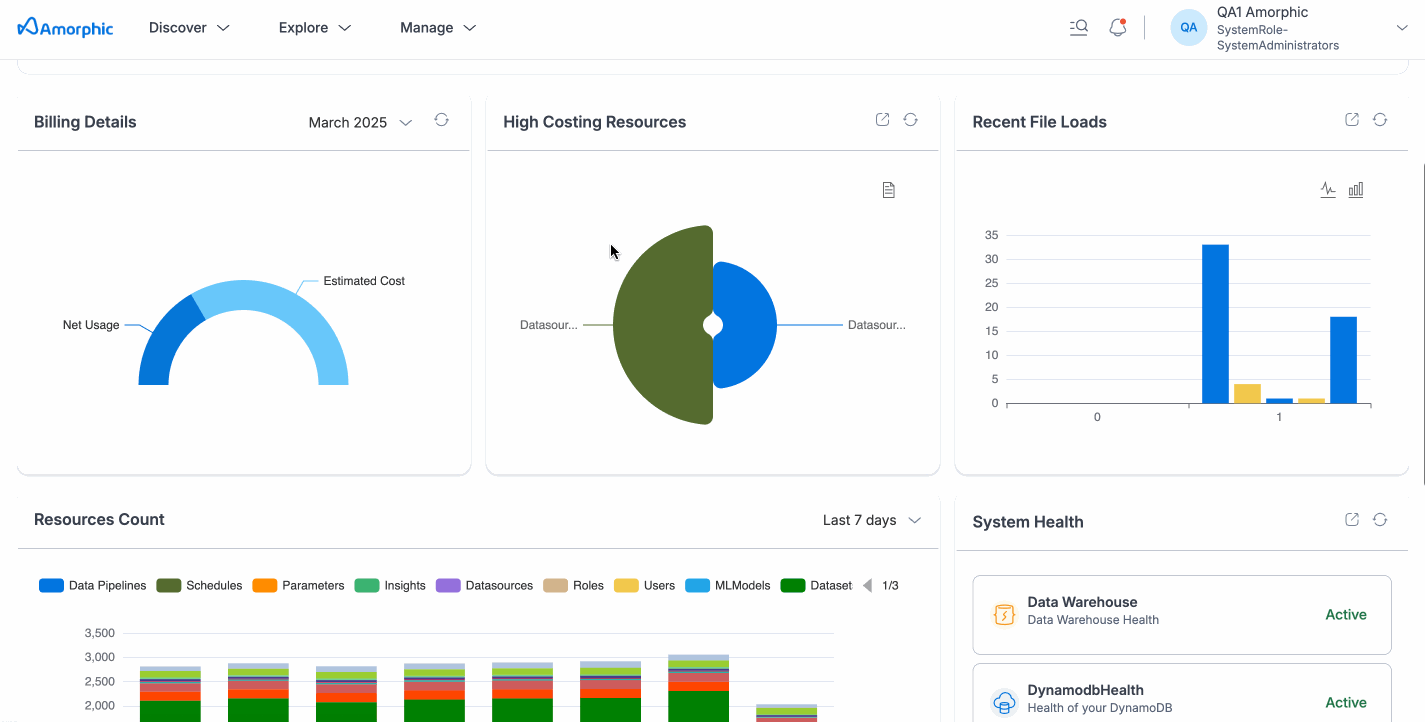Switch Recent File Loads to bar chart

tap(1356, 190)
